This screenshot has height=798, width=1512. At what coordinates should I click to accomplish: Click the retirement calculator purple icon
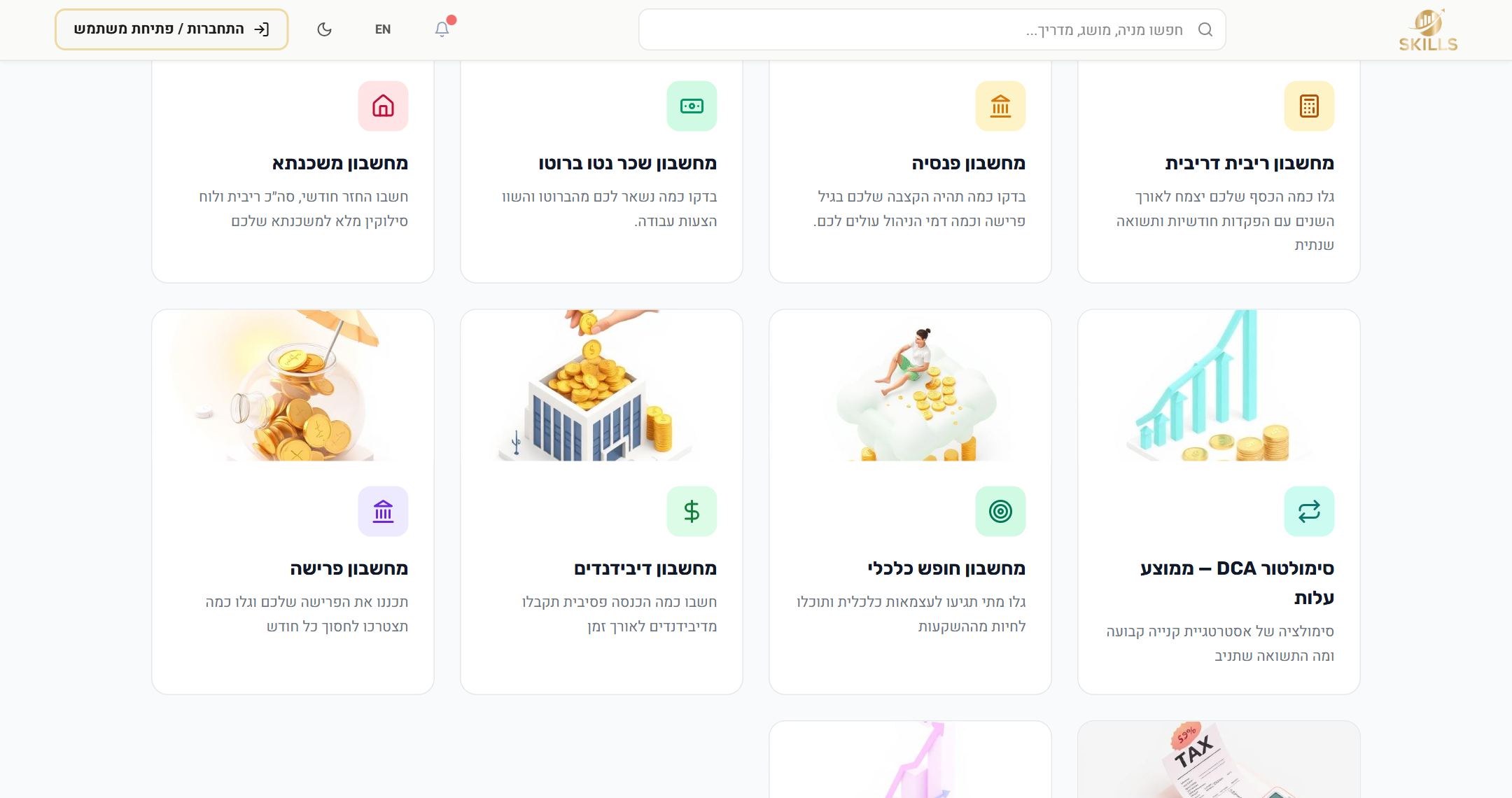(383, 511)
